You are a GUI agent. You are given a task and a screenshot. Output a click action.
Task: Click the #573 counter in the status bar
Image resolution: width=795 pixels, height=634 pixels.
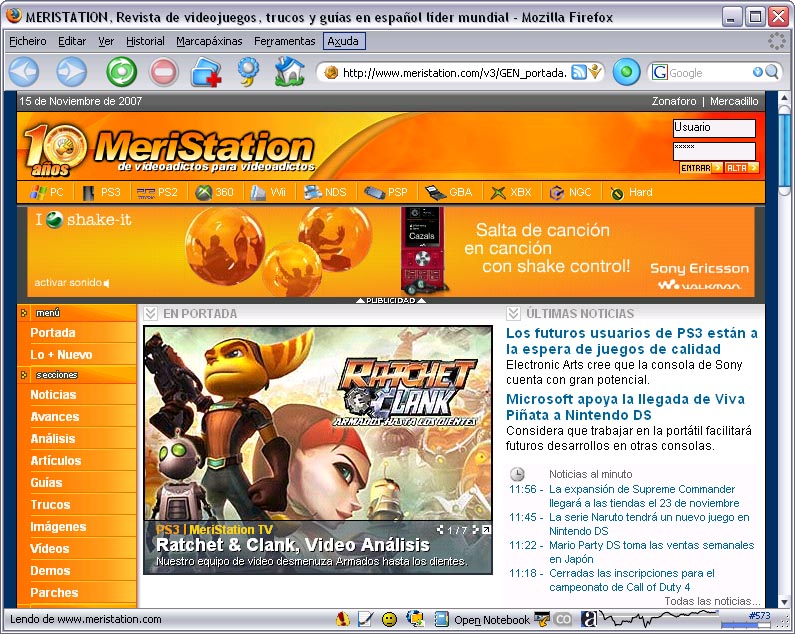[759, 616]
